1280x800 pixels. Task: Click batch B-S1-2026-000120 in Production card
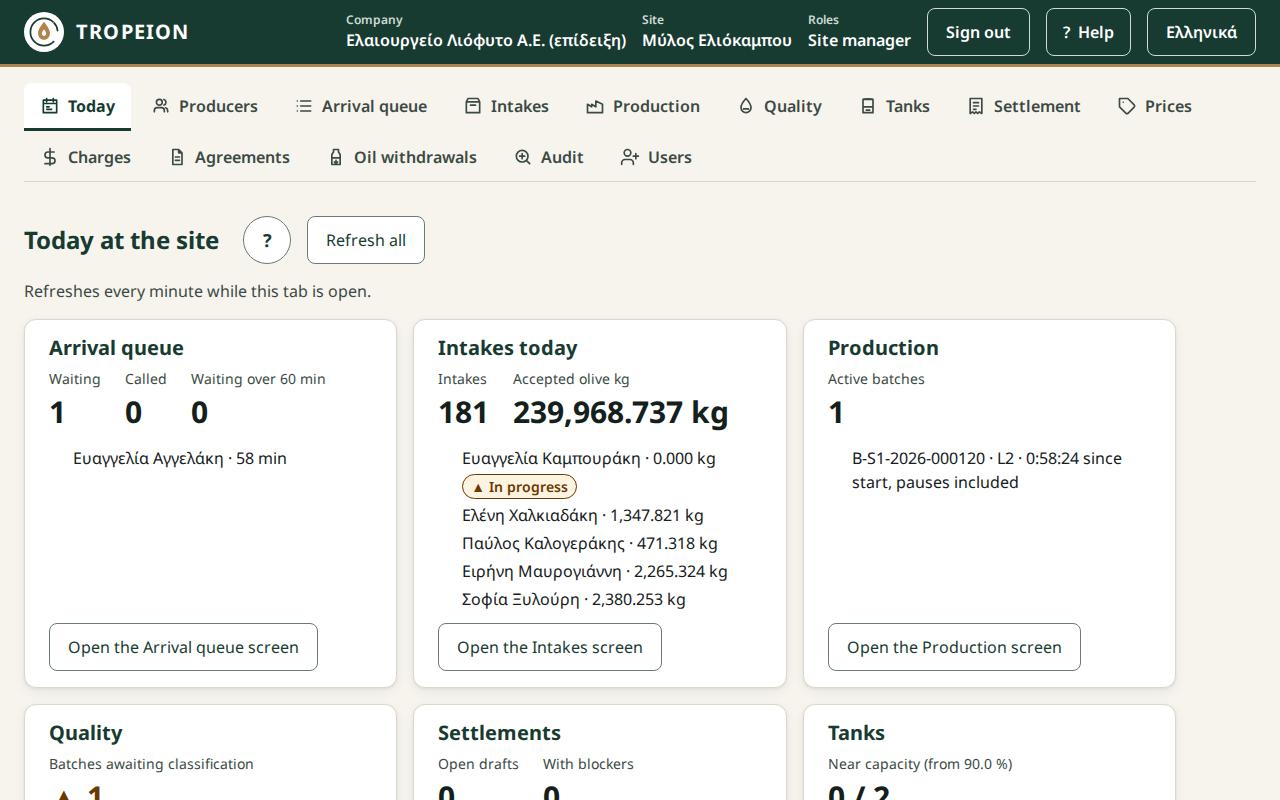987,470
